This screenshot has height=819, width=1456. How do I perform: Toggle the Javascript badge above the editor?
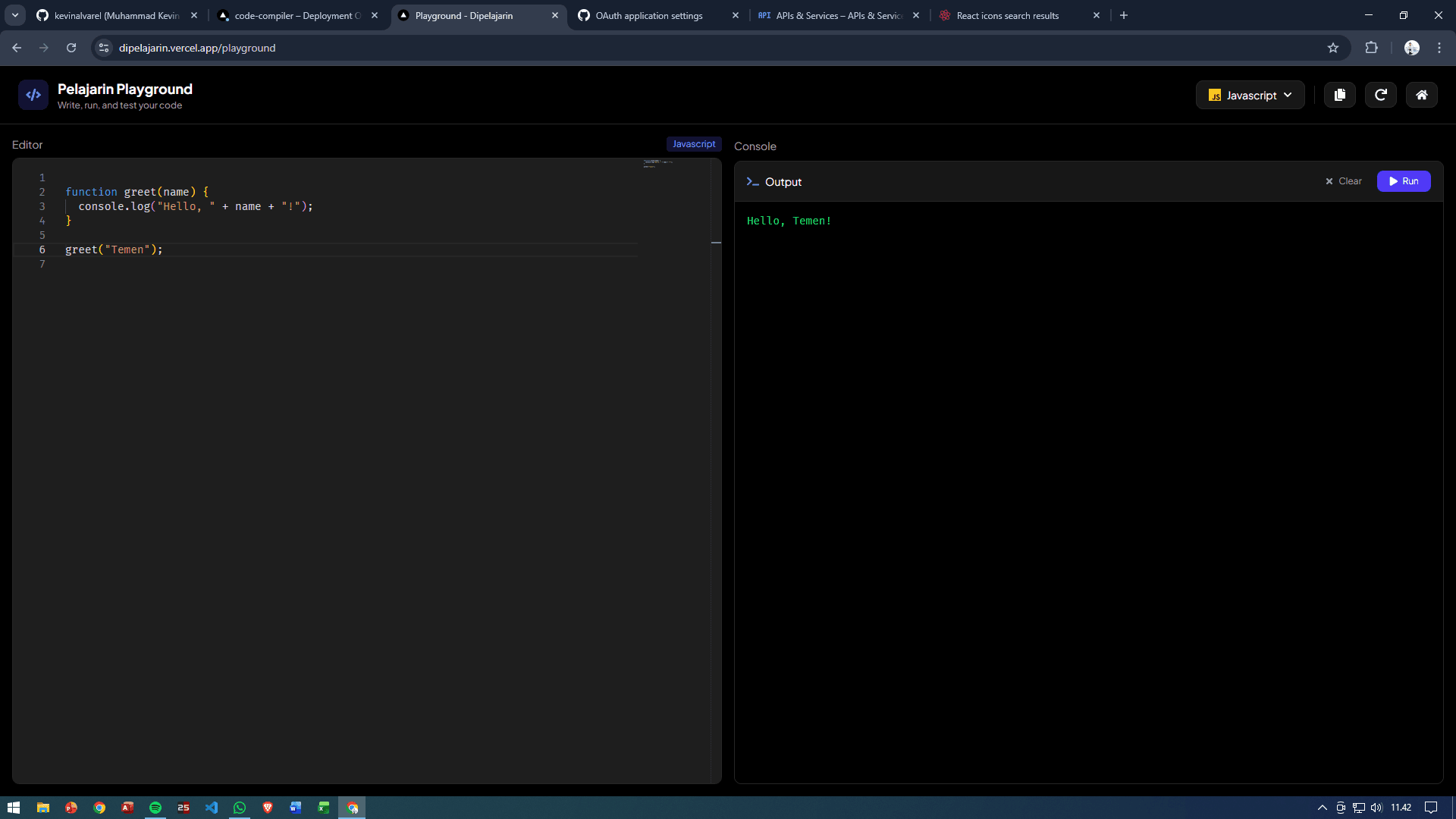pyautogui.click(x=693, y=143)
